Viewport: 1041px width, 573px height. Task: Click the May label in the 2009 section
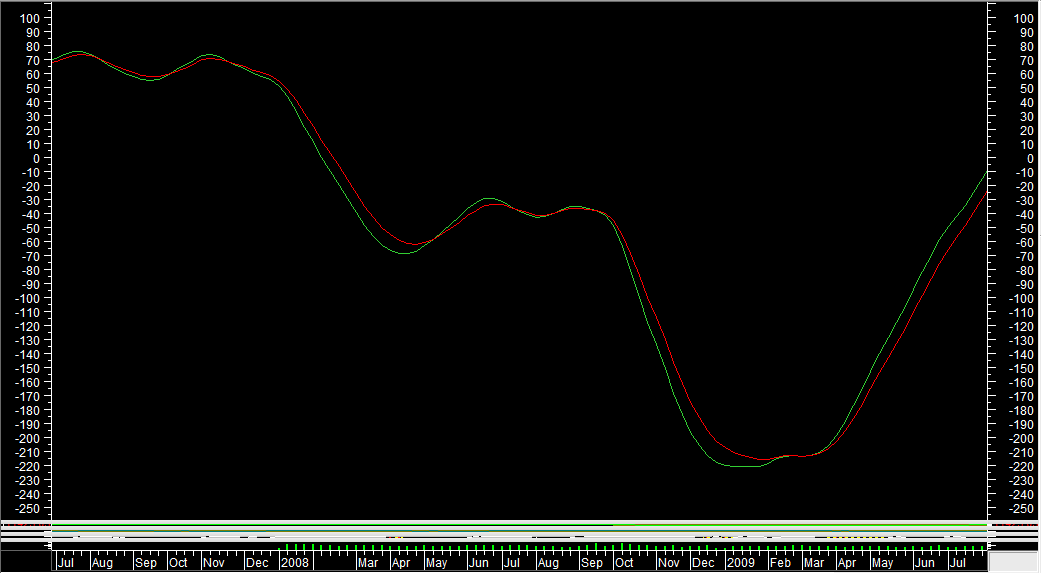click(x=882, y=562)
